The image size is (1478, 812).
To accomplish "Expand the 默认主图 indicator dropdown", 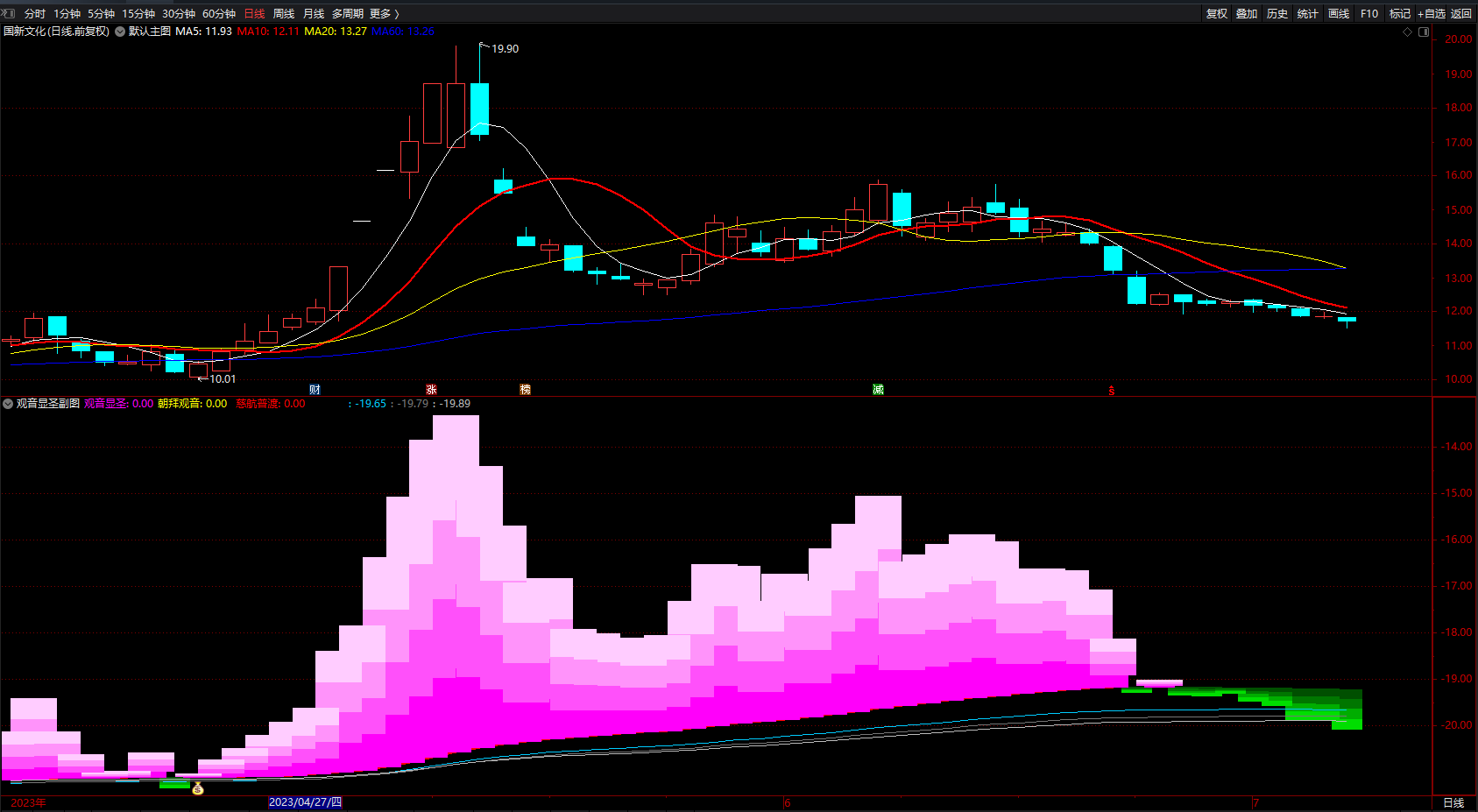I will 120,32.
